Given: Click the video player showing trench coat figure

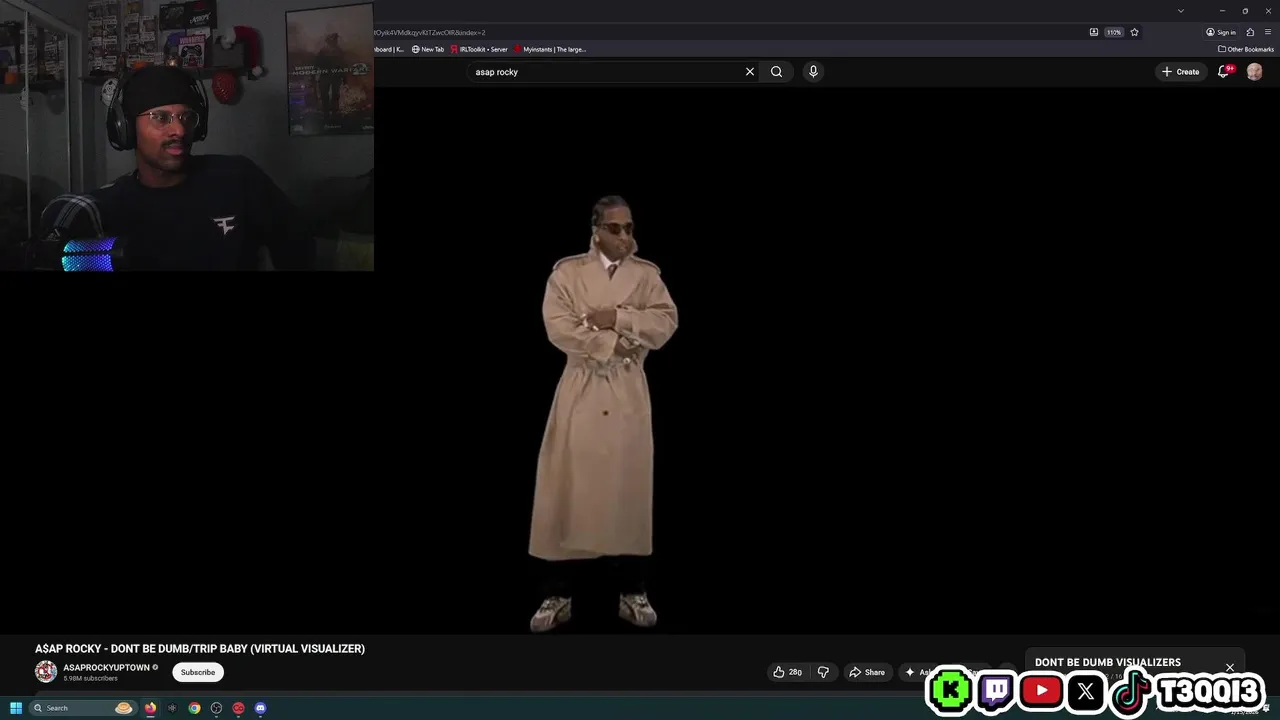Looking at the screenshot, I should [x=640, y=360].
